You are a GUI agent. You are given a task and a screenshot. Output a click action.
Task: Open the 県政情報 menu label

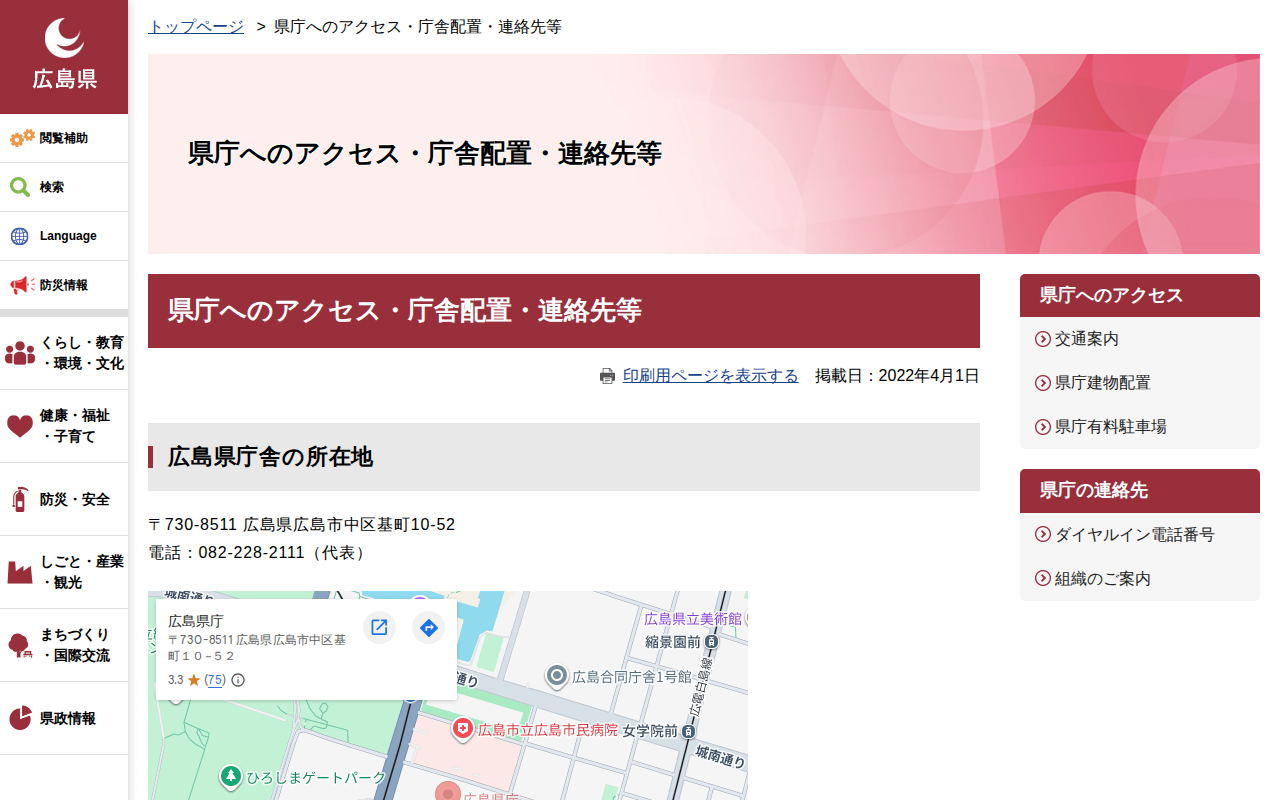point(68,718)
